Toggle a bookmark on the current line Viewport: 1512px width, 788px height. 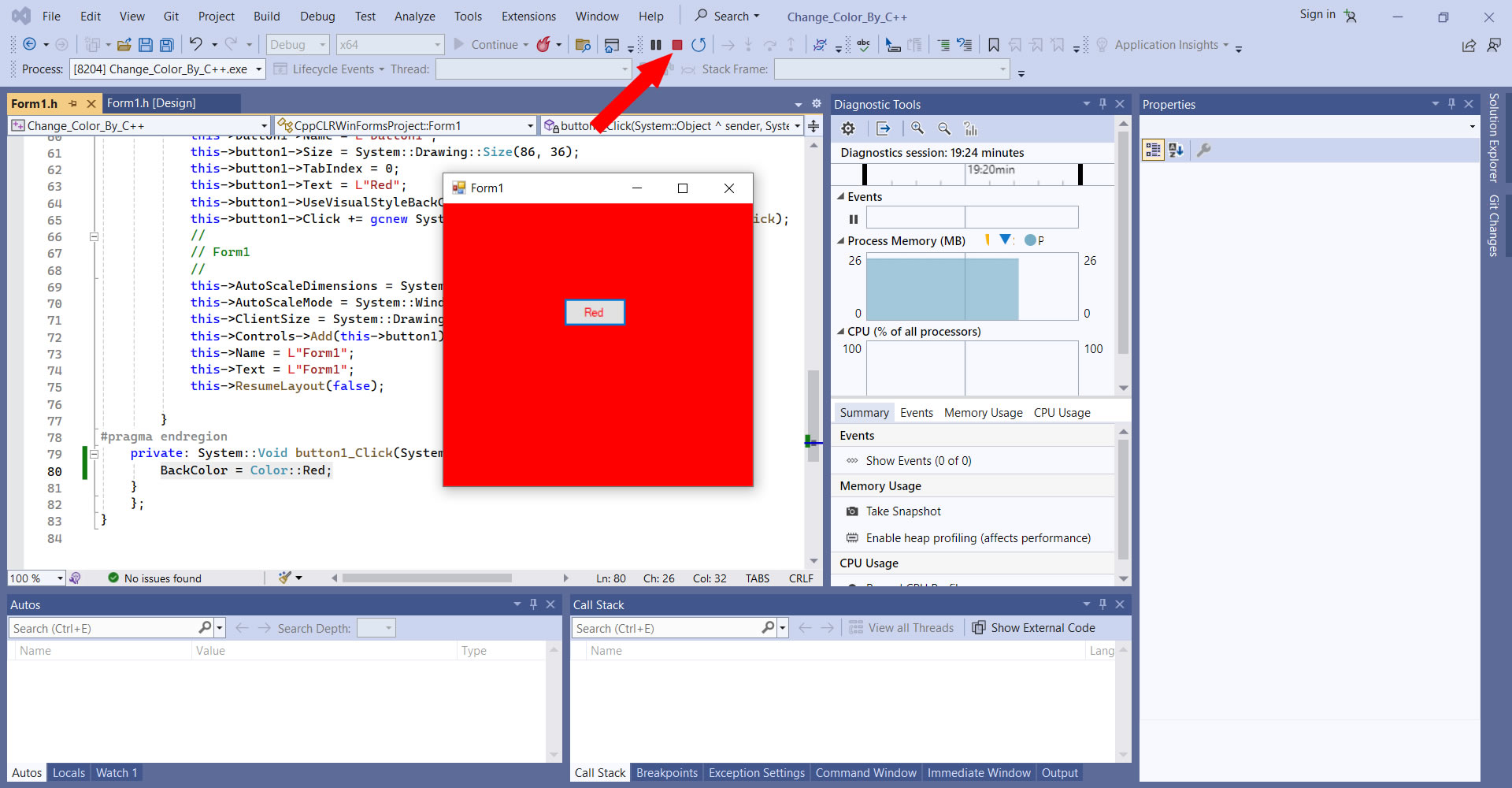tap(994, 45)
